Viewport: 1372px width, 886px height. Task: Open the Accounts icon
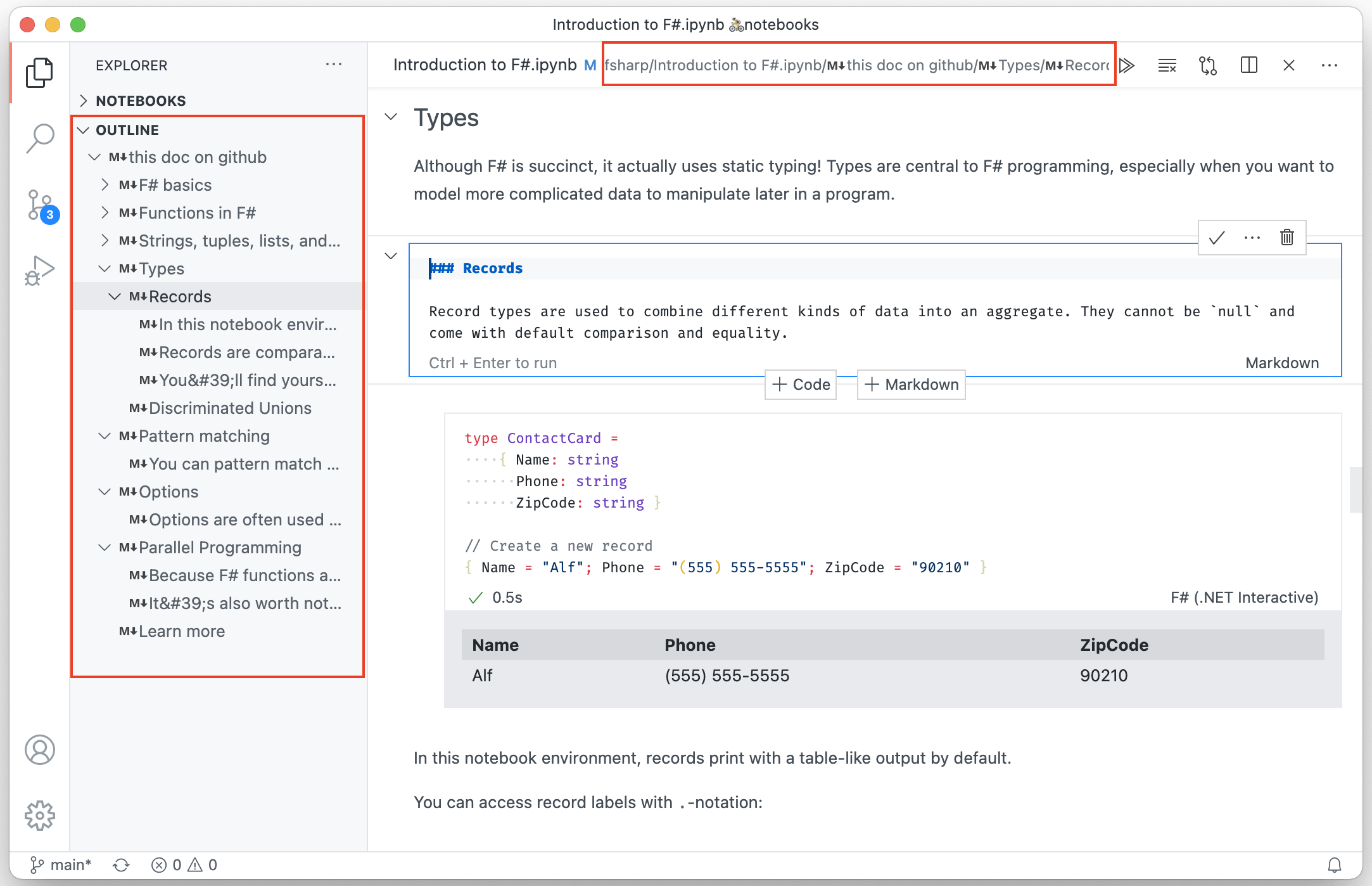(39, 750)
